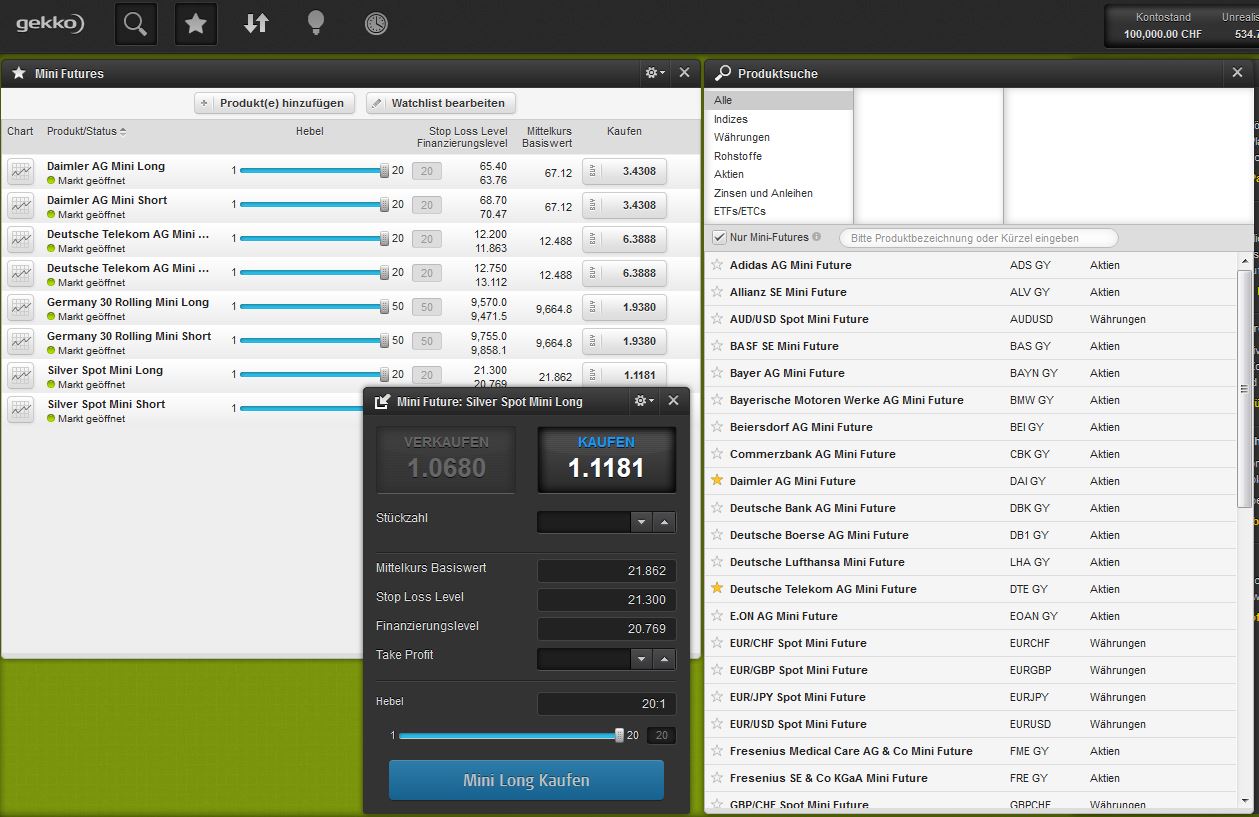Toggle the Nur Mini-Futures checkbox
This screenshot has height=817, width=1259.
tap(719, 237)
